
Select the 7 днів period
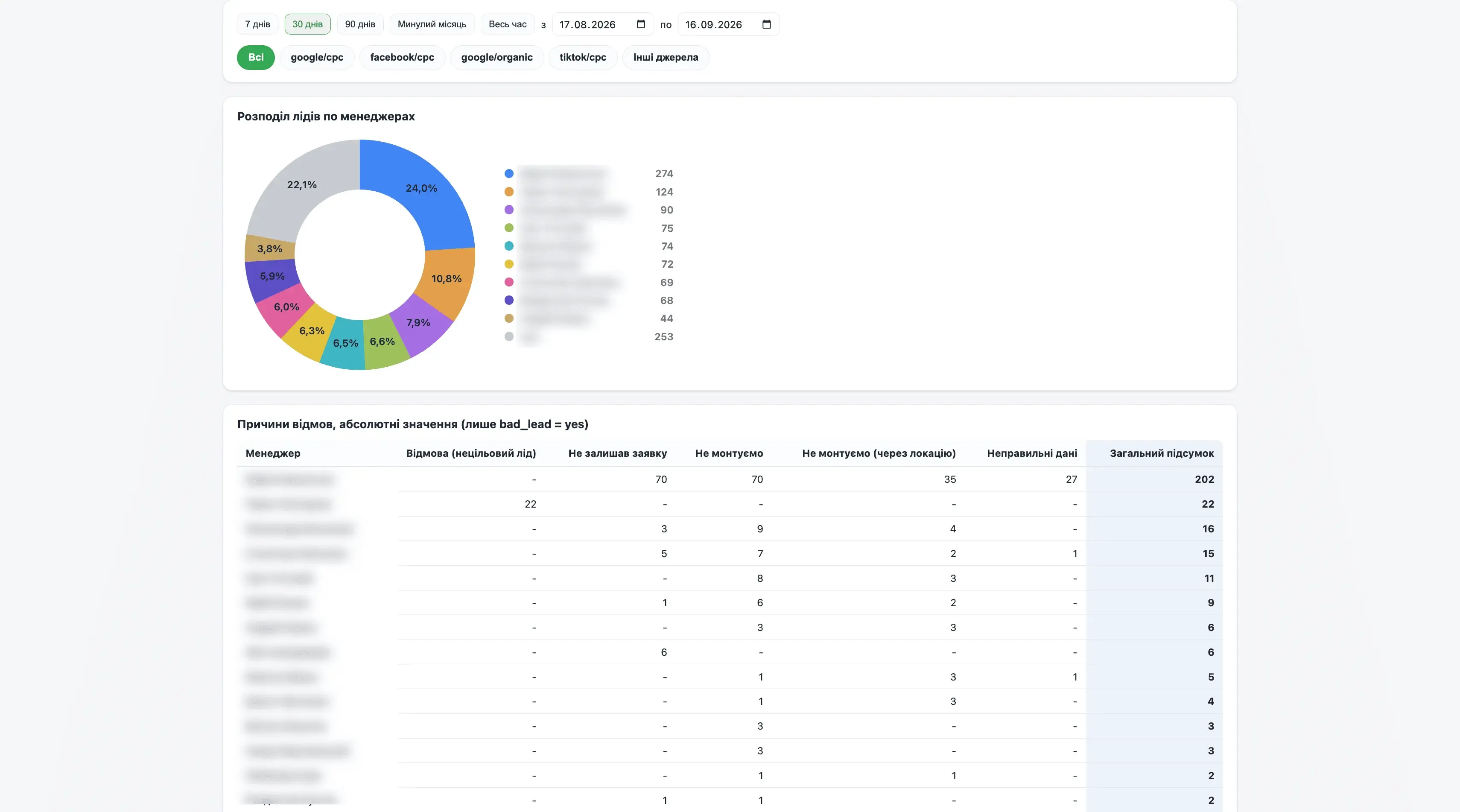pos(257,24)
